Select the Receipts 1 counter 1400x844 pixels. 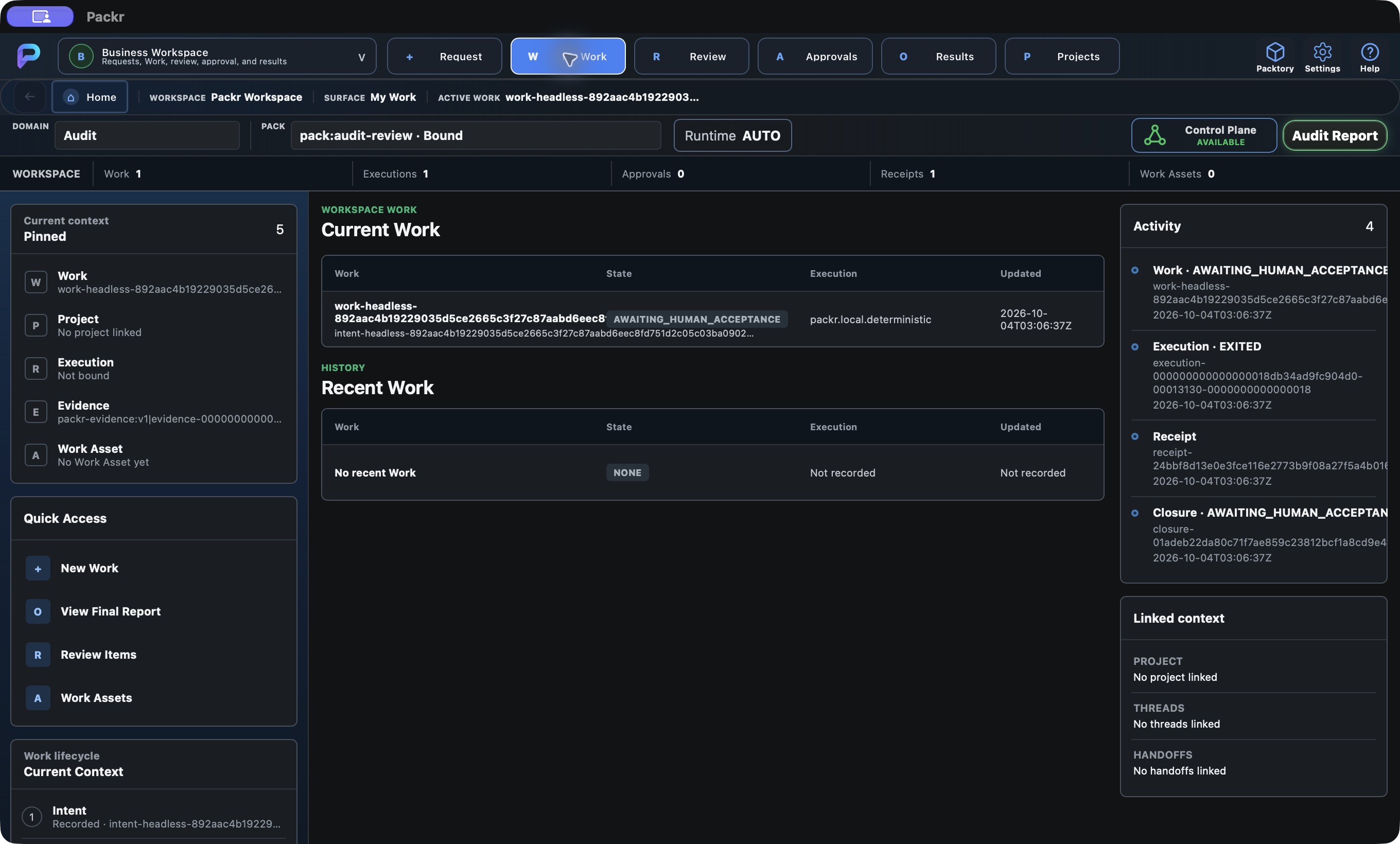coord(908,174)
